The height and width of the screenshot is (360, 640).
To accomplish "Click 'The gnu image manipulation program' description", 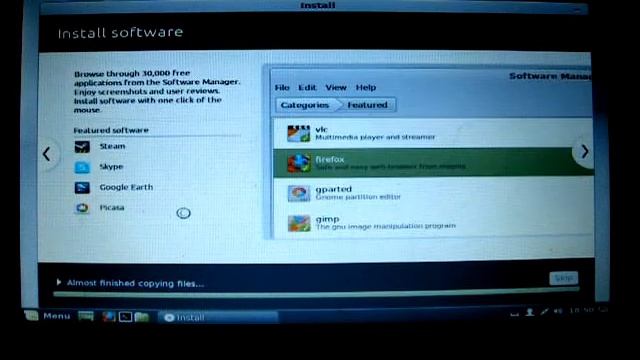I will click(x=386, y=226).
